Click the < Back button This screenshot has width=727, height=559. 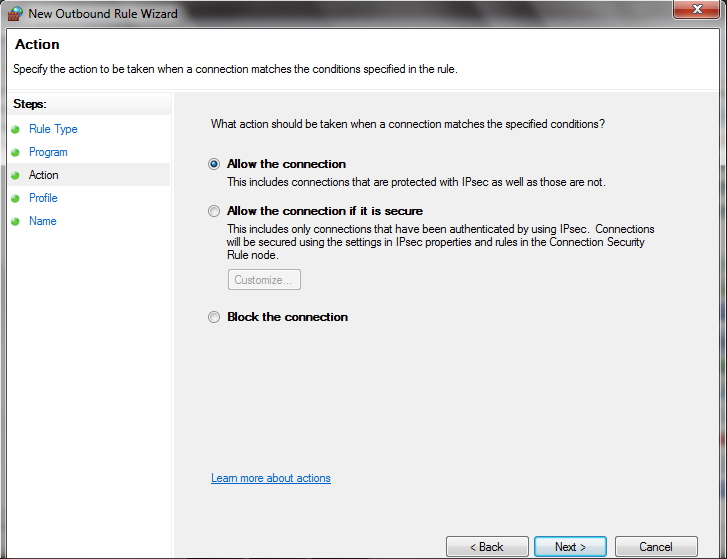tap(487, 546)
